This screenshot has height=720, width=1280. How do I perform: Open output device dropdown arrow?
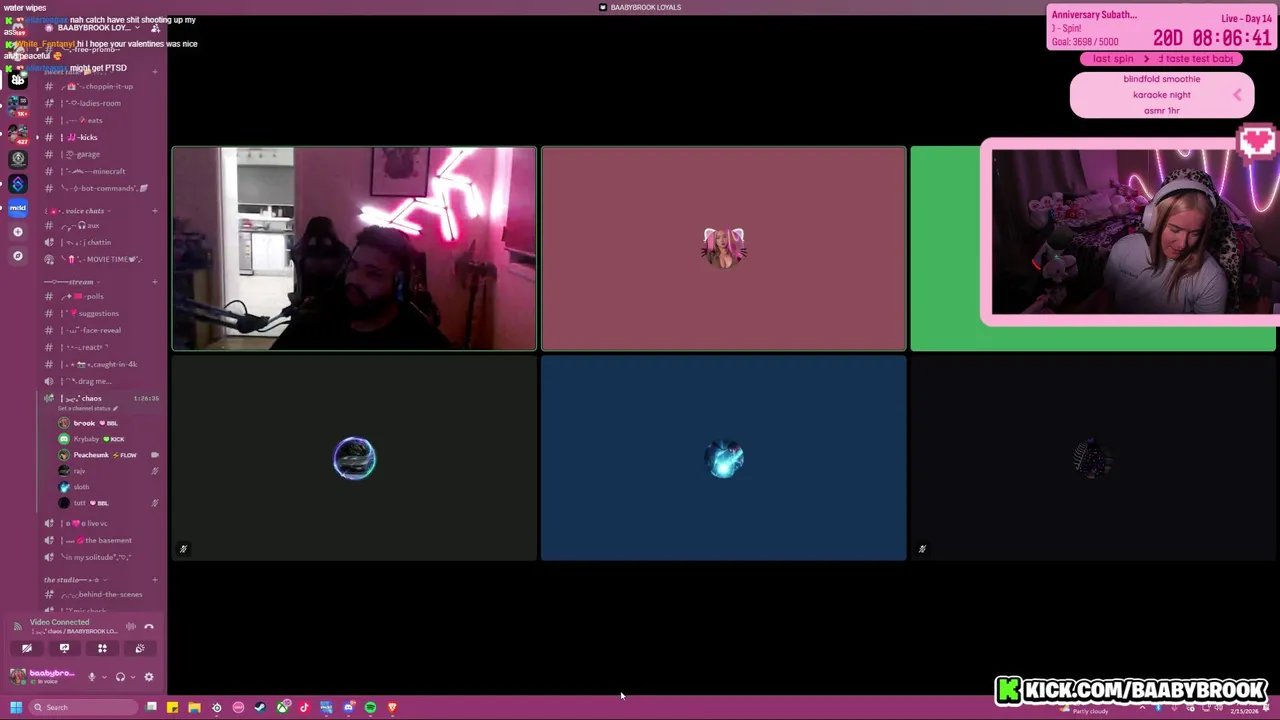point(132,677)
